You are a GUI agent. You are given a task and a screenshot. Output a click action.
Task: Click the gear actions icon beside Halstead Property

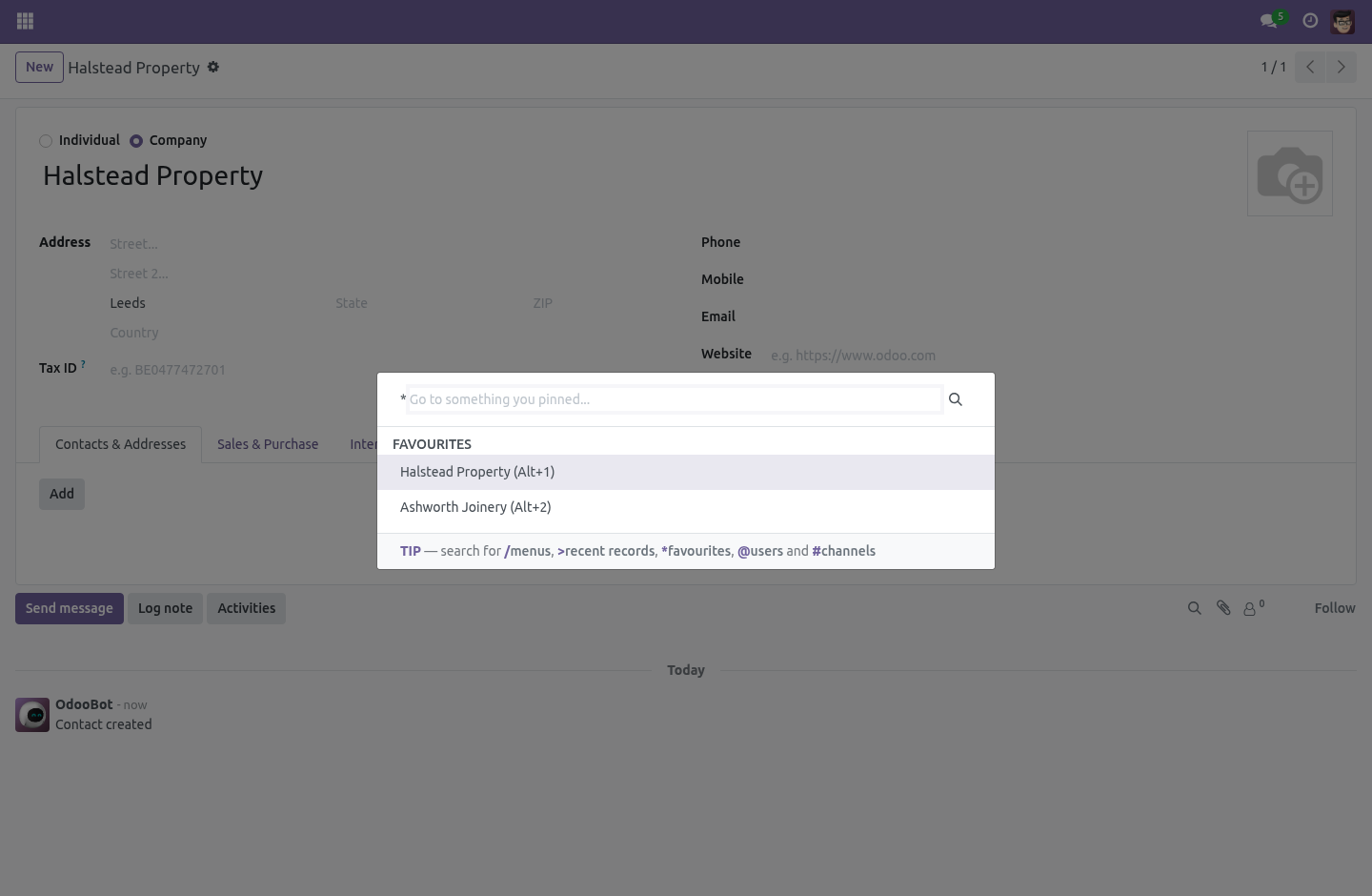213,67
